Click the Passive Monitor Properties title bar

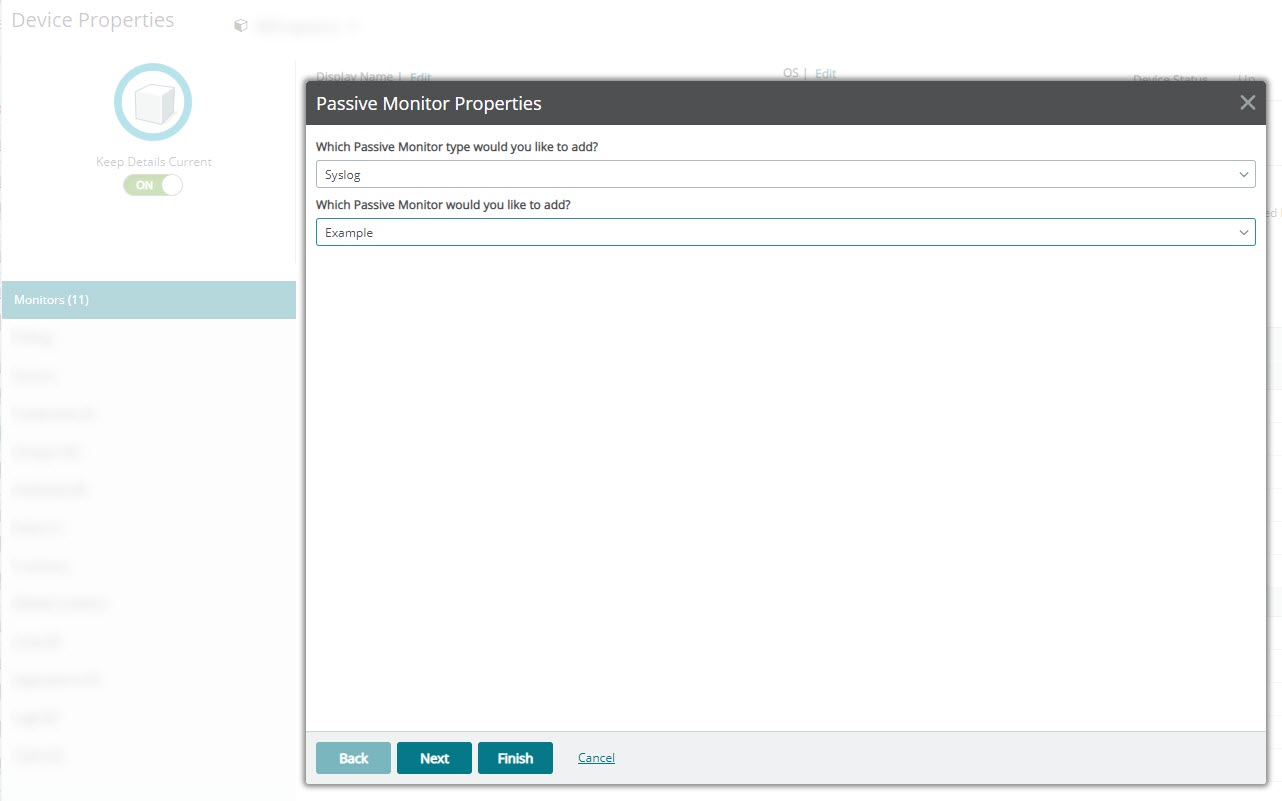click(x=700, y=103)
